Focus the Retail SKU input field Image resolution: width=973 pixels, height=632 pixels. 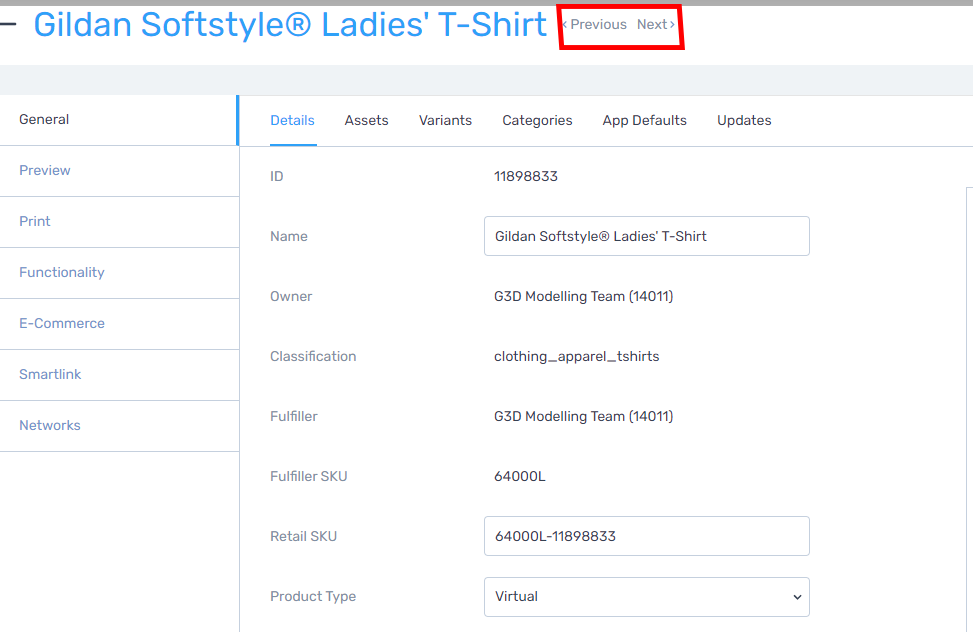[x=647, y=536]
